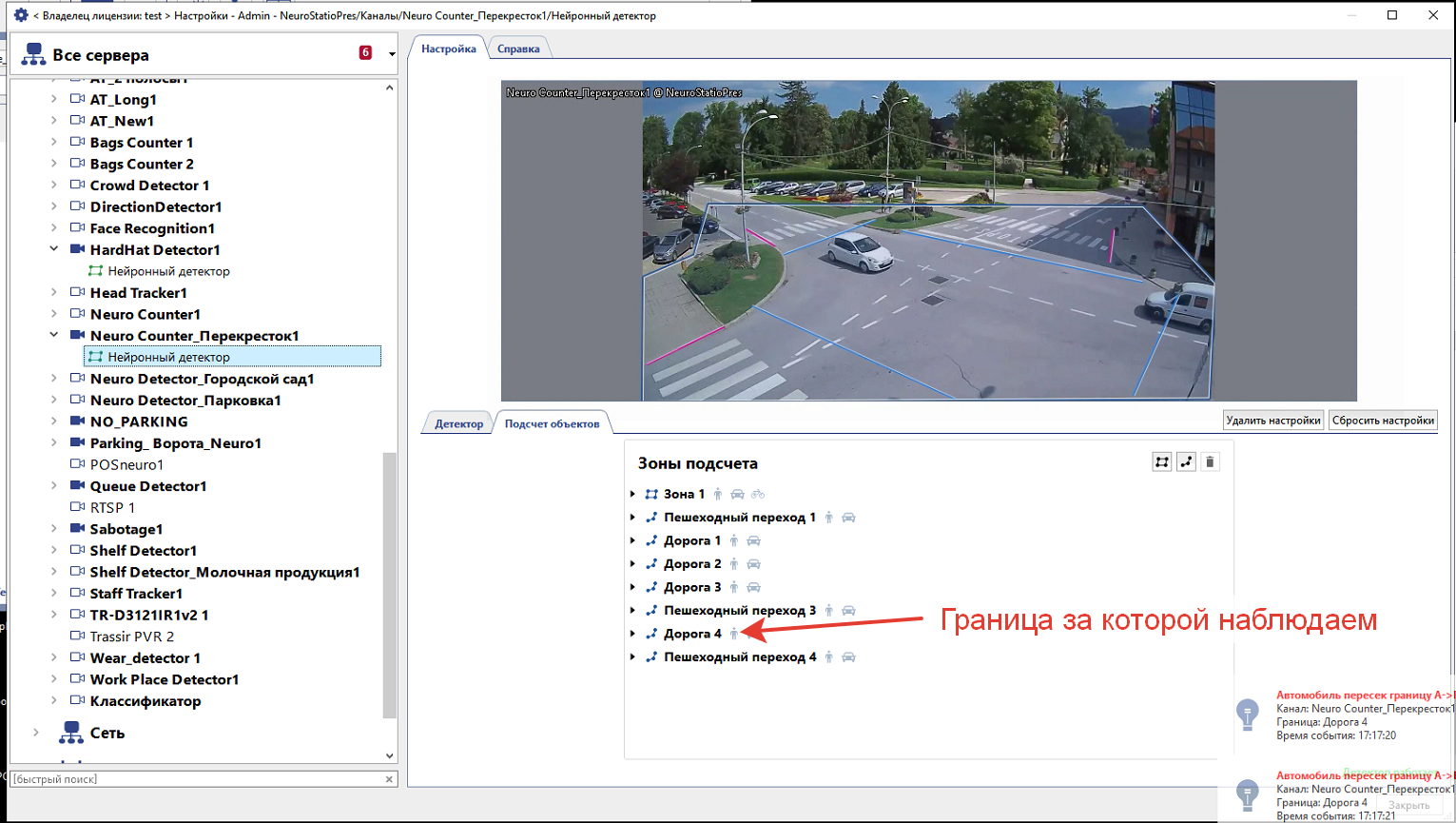This screenshot has height=823, width=1456.
Task: Click the tree's vertical scrollbar
Action: [x=389, y=585]
